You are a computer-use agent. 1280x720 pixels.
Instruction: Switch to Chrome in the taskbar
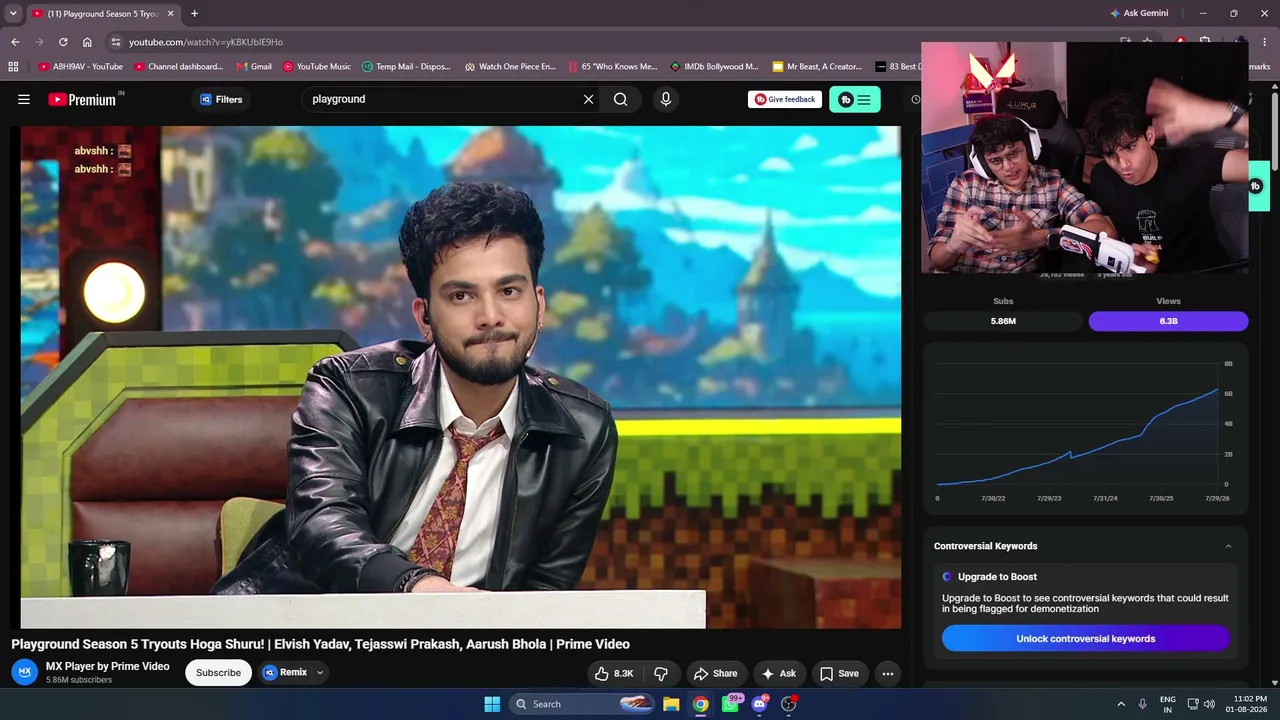[x=701, y=704]
